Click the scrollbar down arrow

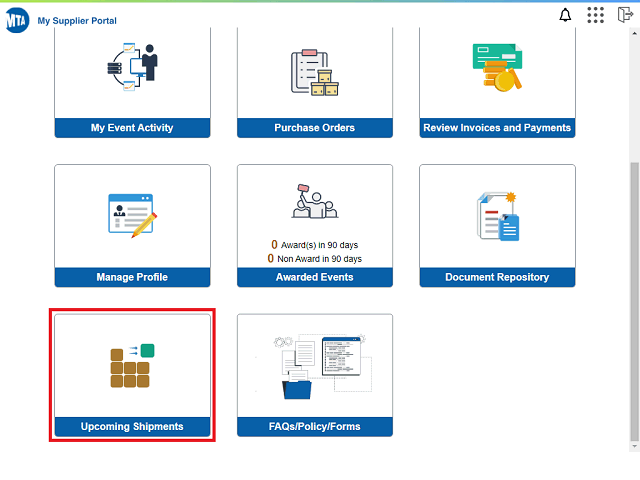[635, 447]
